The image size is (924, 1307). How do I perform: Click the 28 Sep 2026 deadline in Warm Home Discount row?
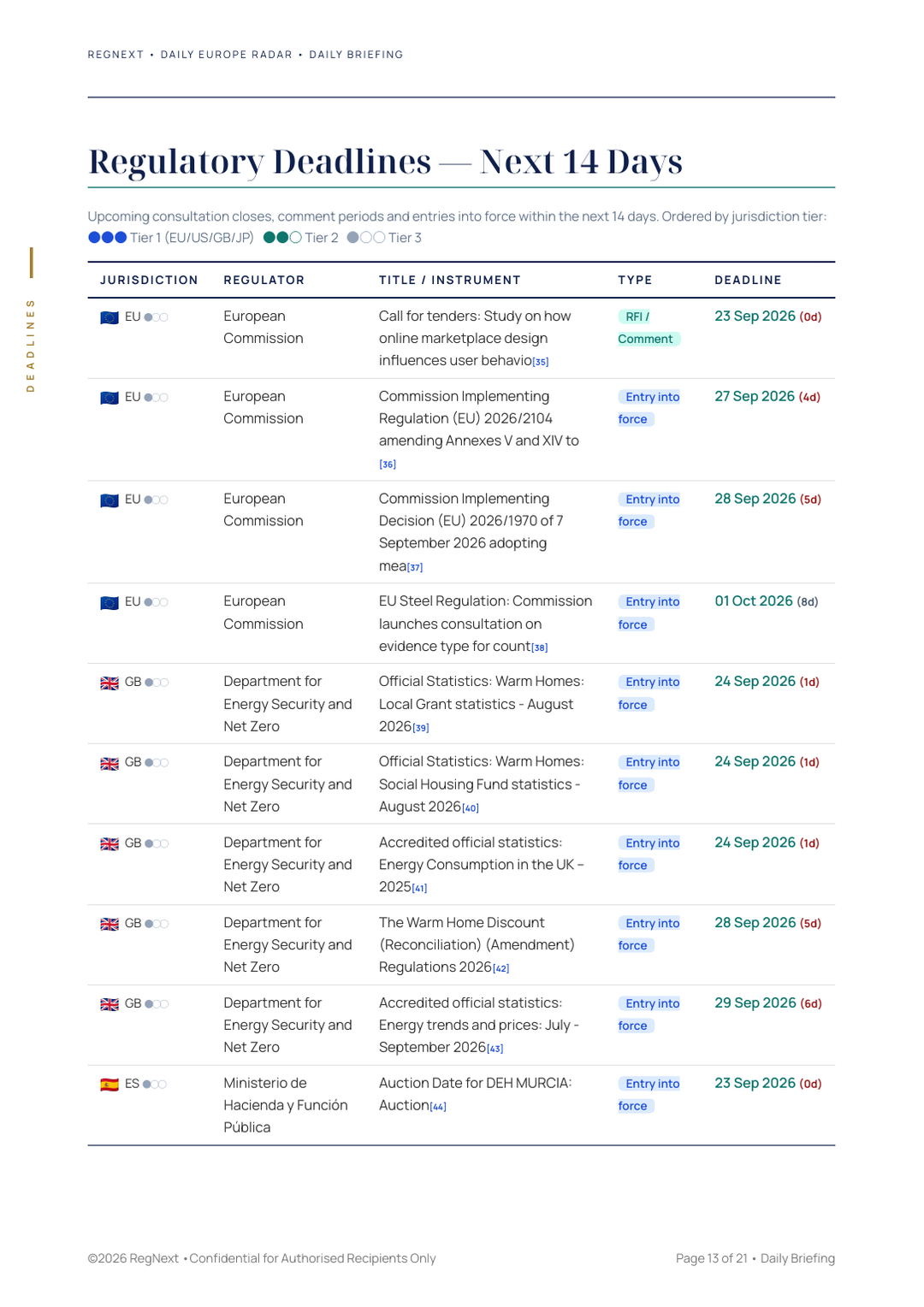768,923
